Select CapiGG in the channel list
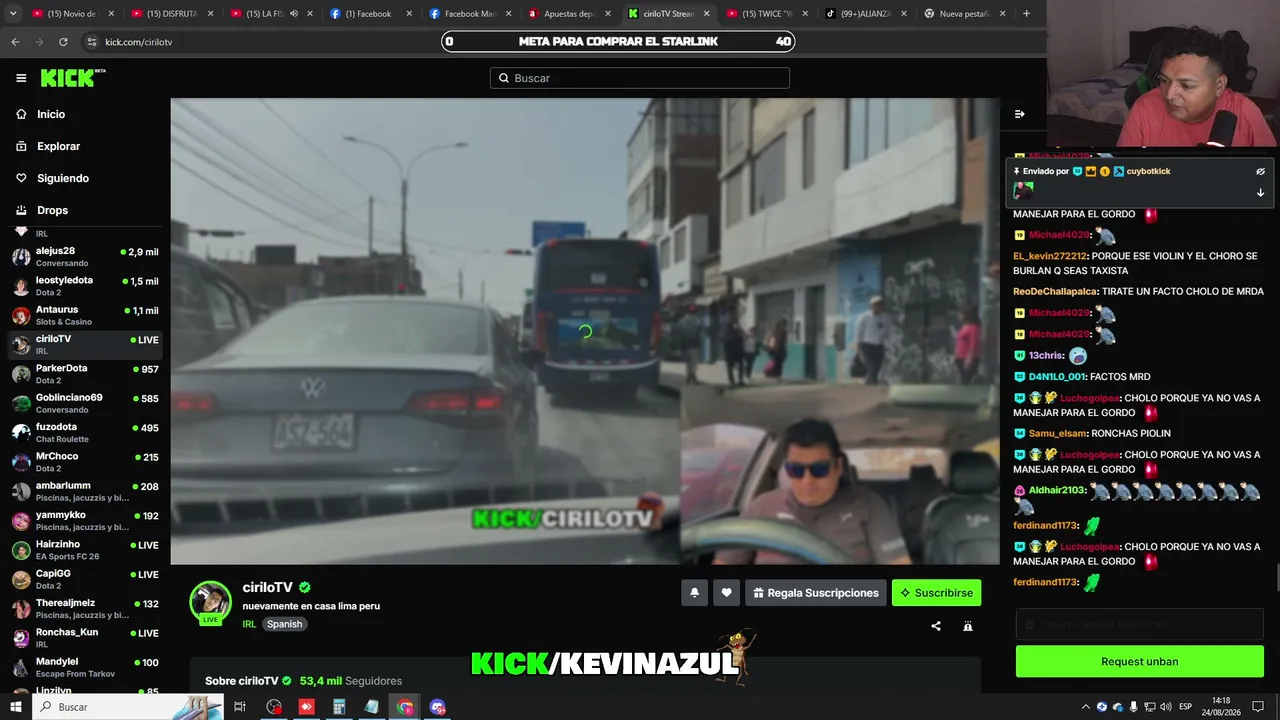The image size is (1280, 720). click(x=85, y=579)
